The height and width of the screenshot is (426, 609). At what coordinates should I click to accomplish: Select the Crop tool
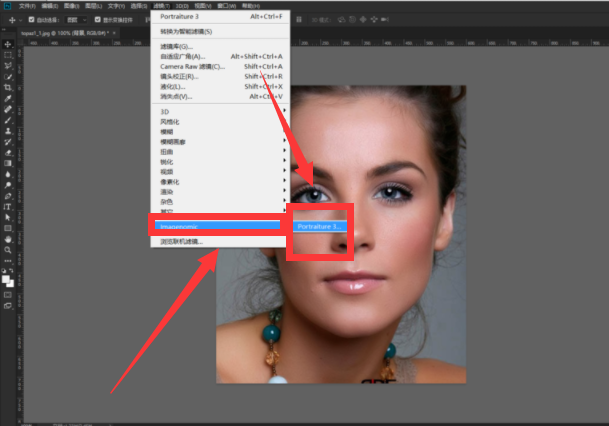click(8, 87)
